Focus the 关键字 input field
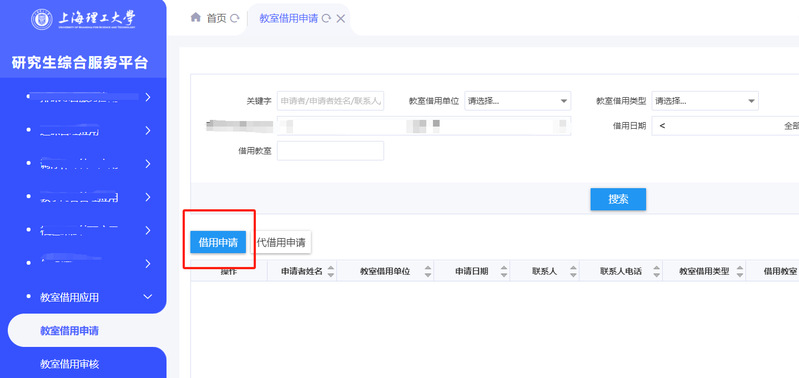The height and width of the screenshot is (378, 799). point(330,101)
